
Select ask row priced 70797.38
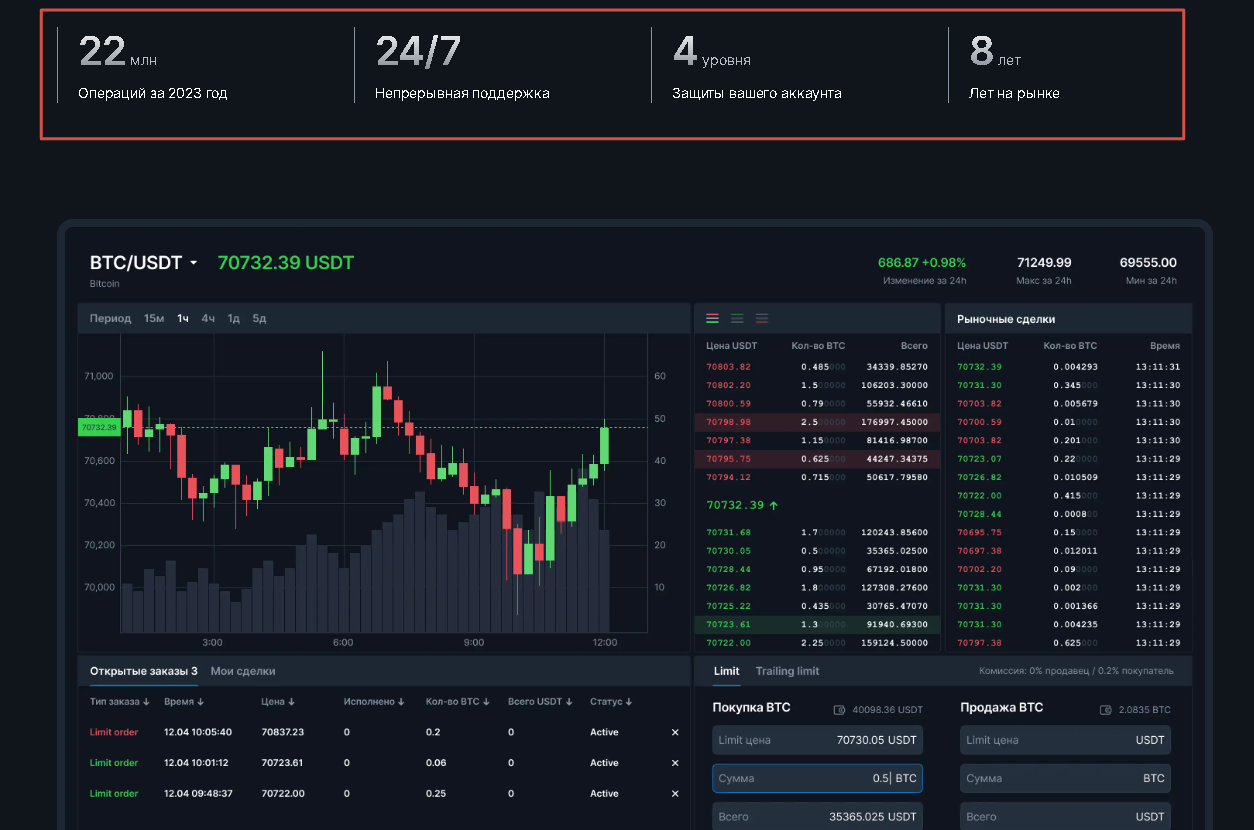[817, 440]
